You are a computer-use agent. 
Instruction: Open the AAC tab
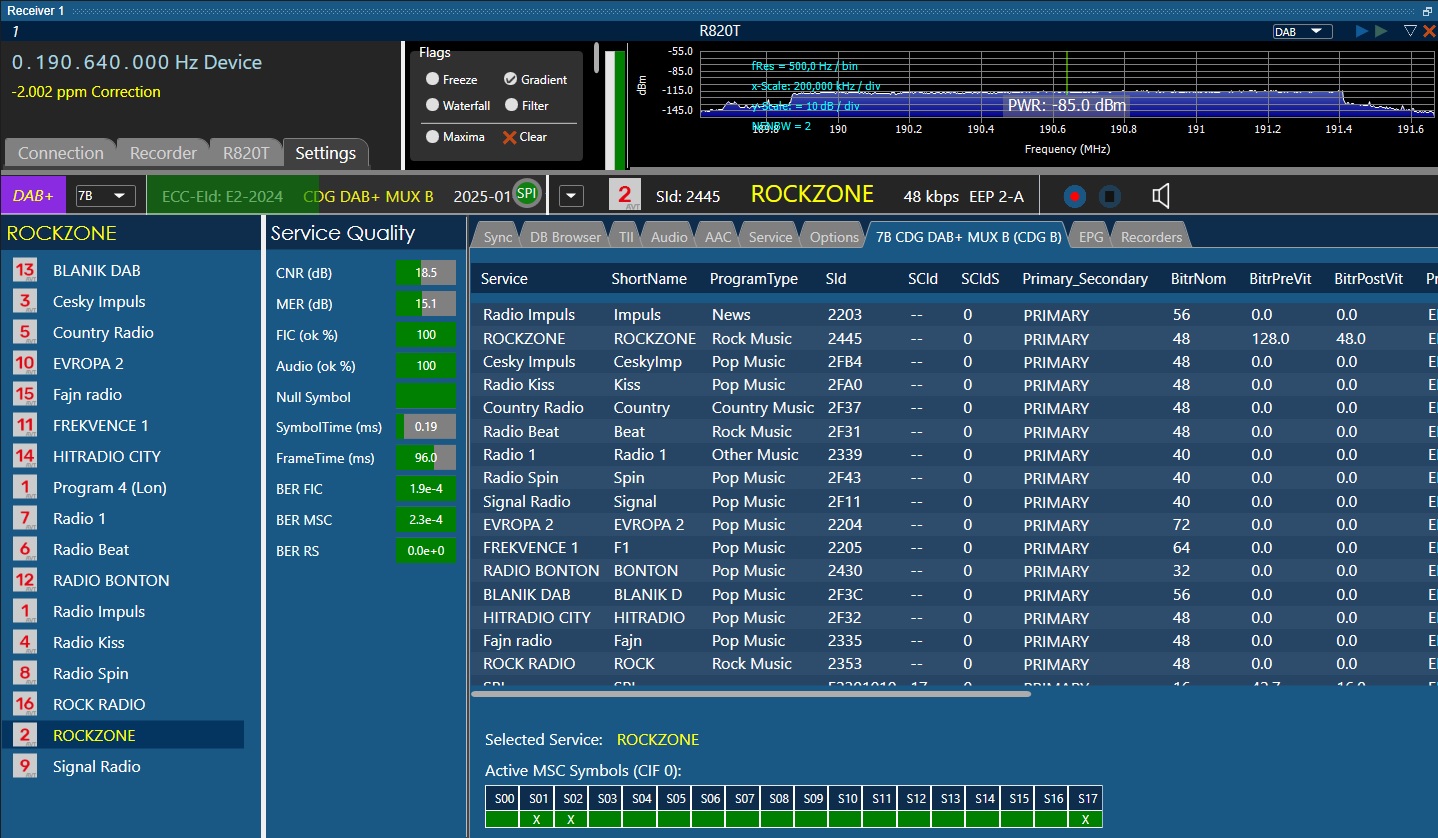718,237
